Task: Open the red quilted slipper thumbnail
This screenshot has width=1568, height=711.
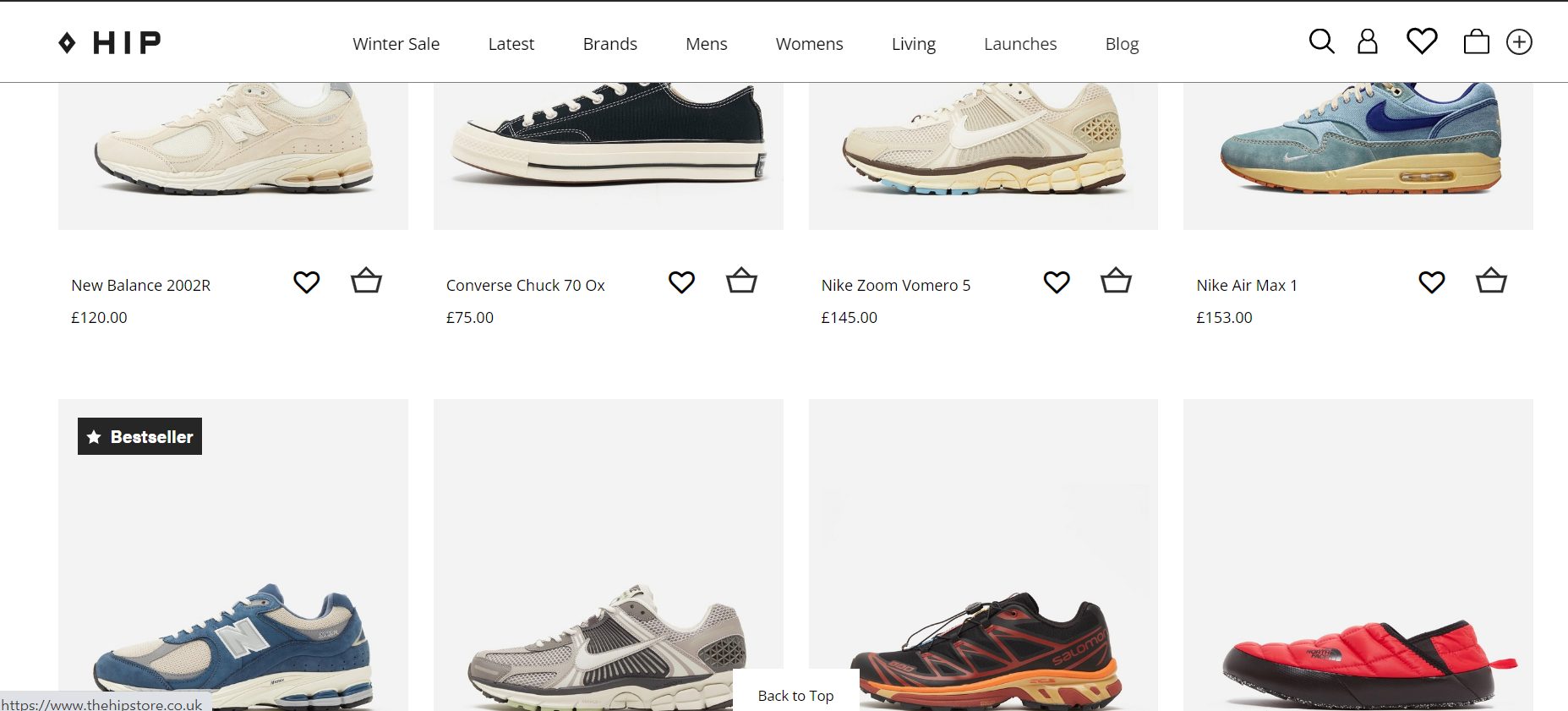Action: click(1358, 592)
